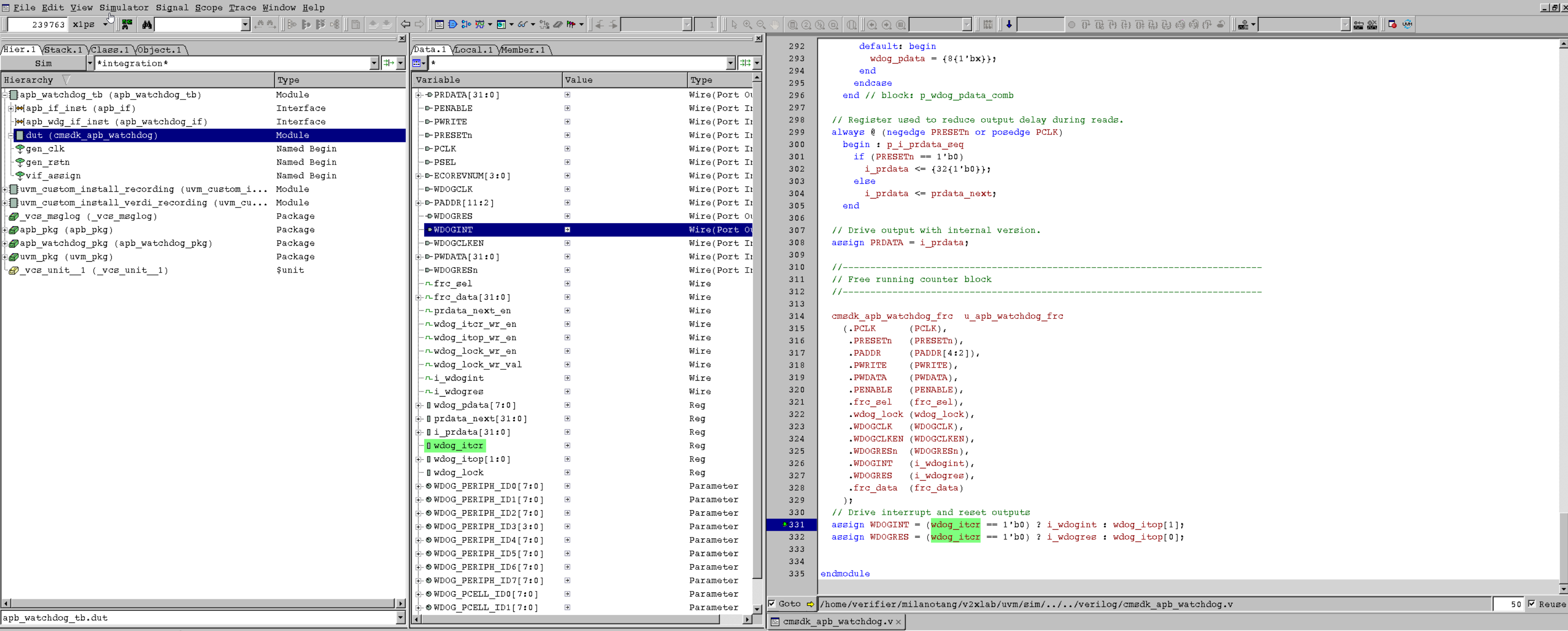Screen dimensions: 1568x631
Task: Click the Sim button in hierarchy pane
Action: pyautogui.click(x=43, y=63)
